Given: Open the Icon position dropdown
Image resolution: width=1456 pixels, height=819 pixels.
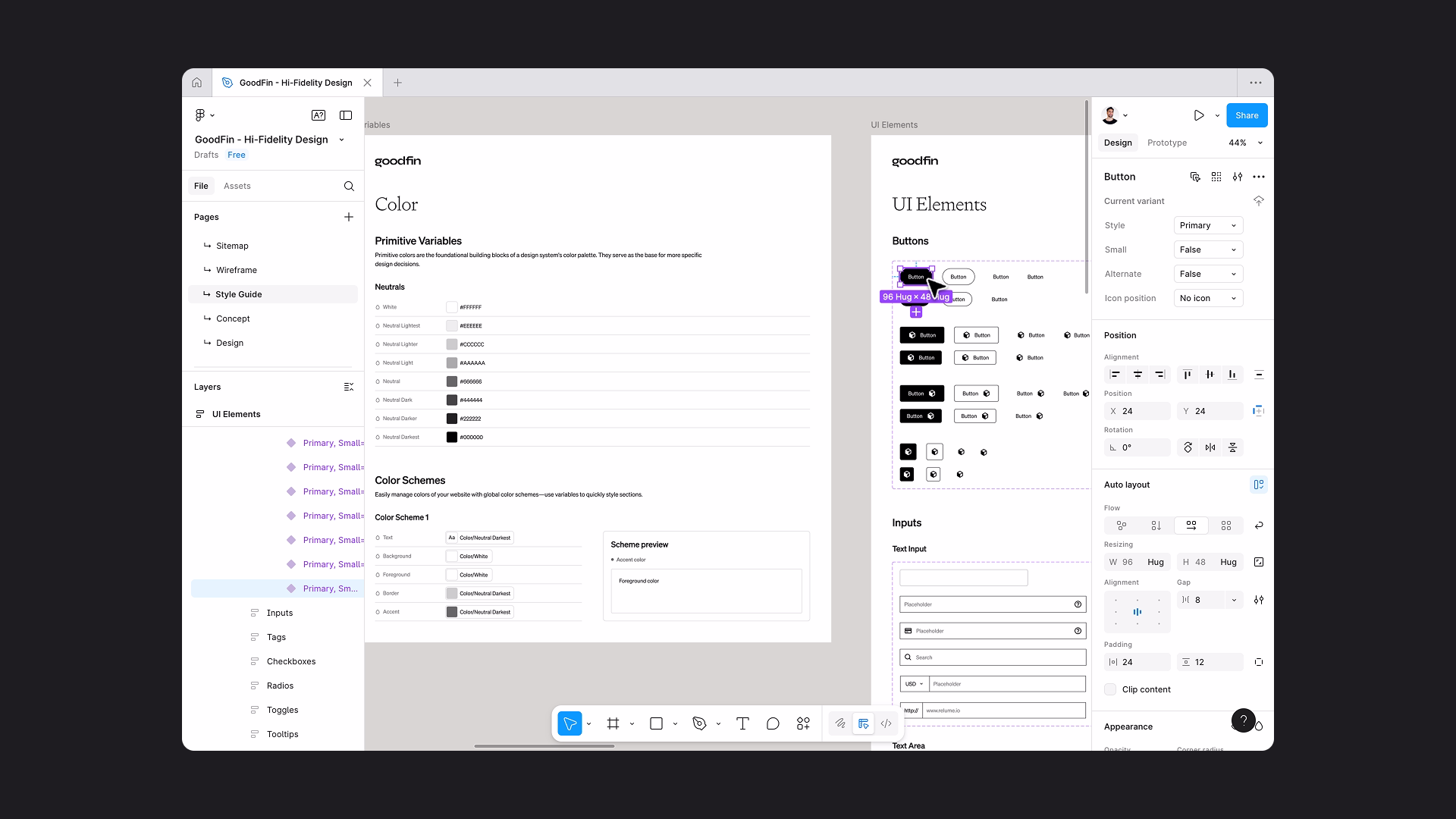Looking at the screenshot, I should pyautogui.click(x=1208, y=298).
